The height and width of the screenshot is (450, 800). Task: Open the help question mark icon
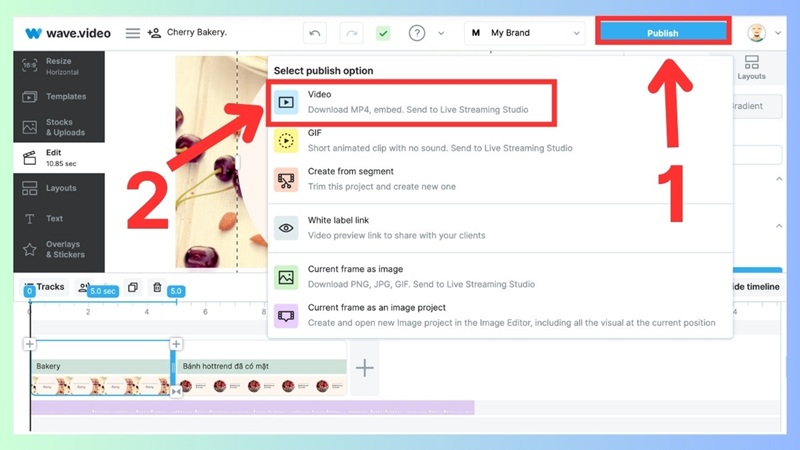coord(417,33)
